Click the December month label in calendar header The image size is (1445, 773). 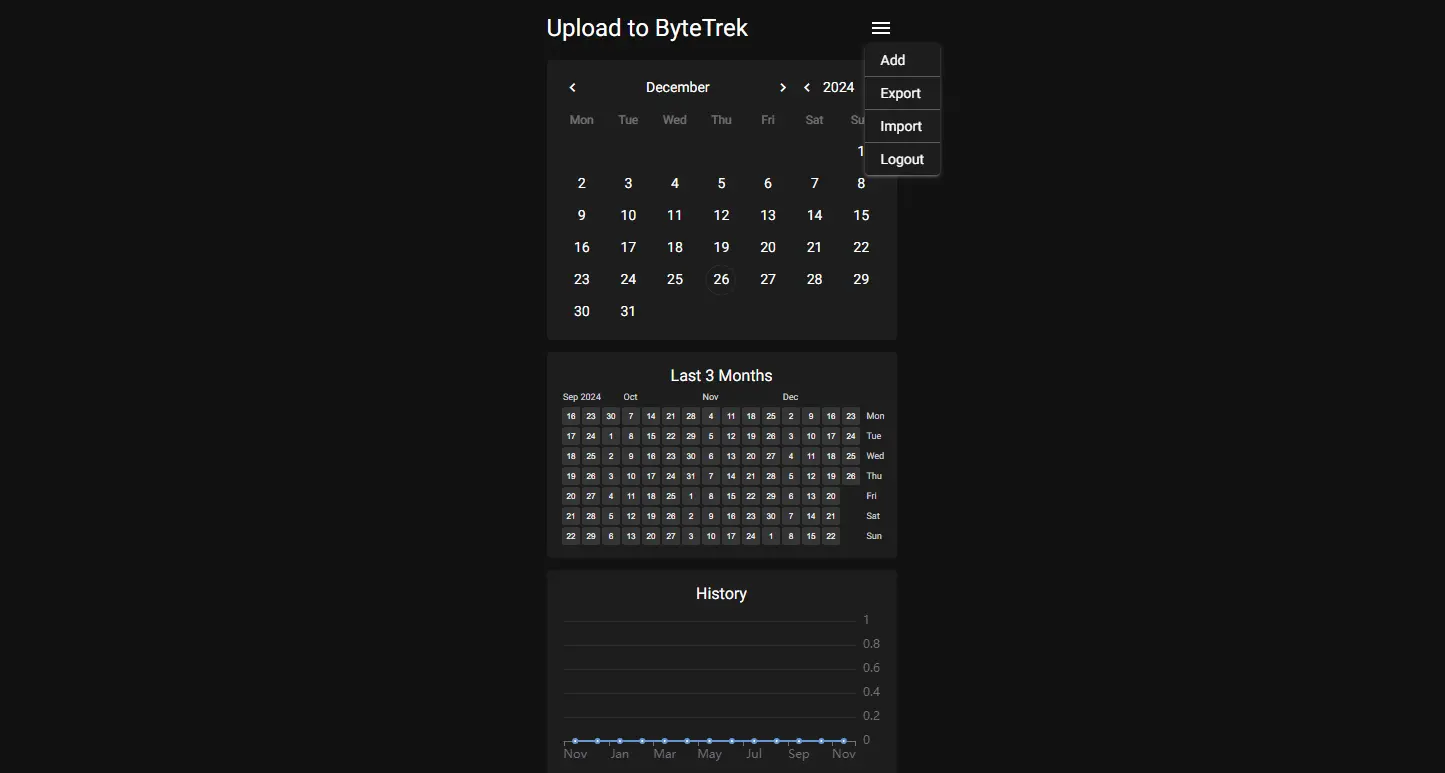677,88
